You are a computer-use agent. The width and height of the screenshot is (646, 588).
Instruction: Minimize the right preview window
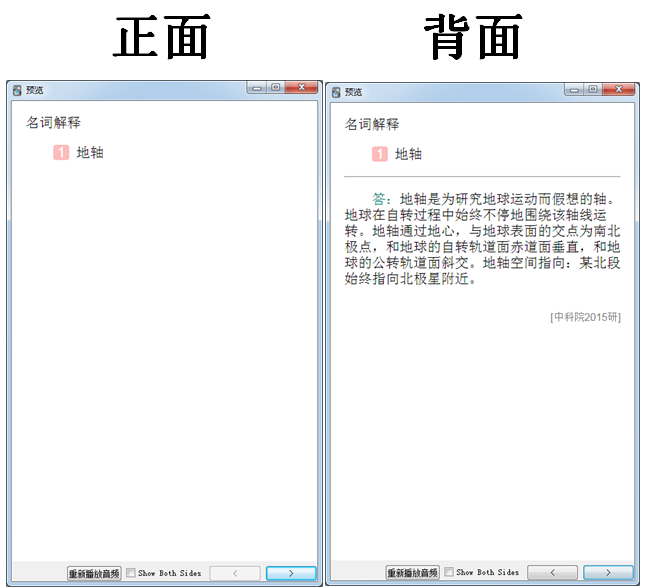point(574,89)
